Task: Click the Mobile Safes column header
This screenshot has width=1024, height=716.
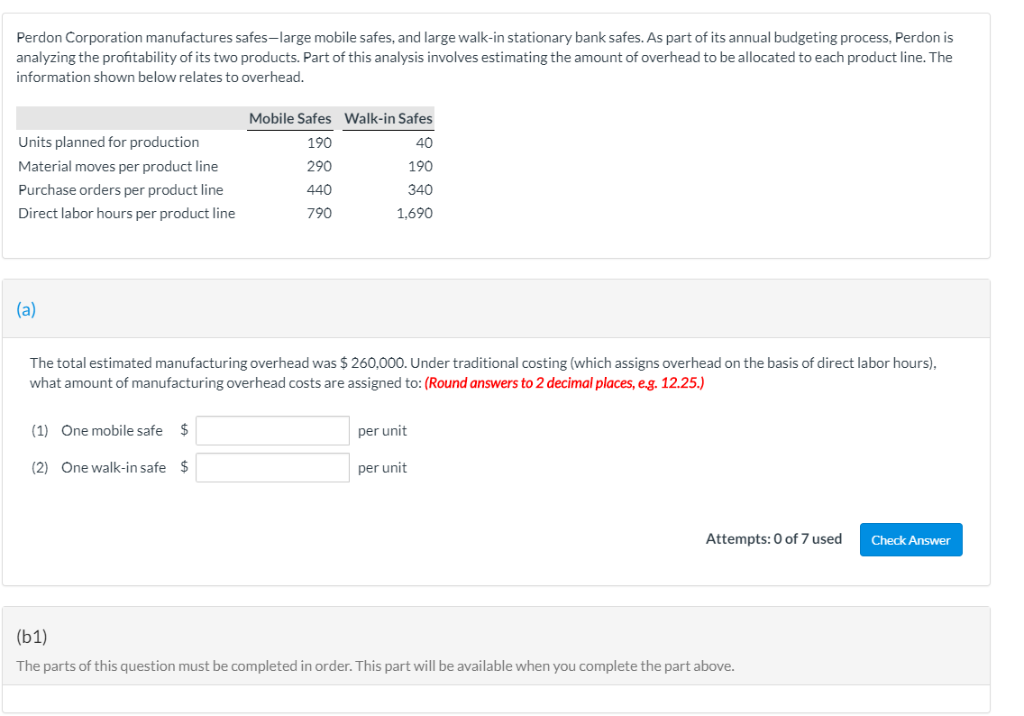Action: [290, 118]
